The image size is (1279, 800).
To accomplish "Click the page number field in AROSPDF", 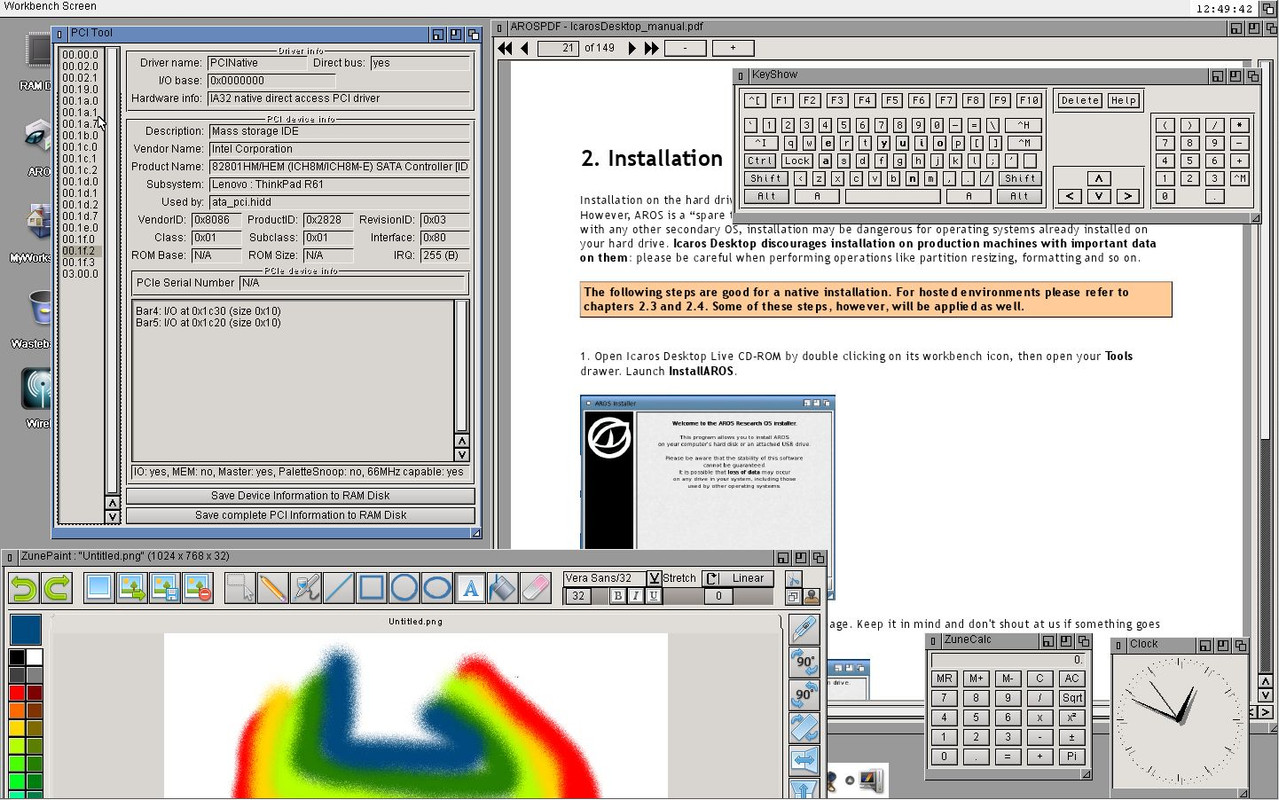I will pyautogui.click(x=558, y=48).
